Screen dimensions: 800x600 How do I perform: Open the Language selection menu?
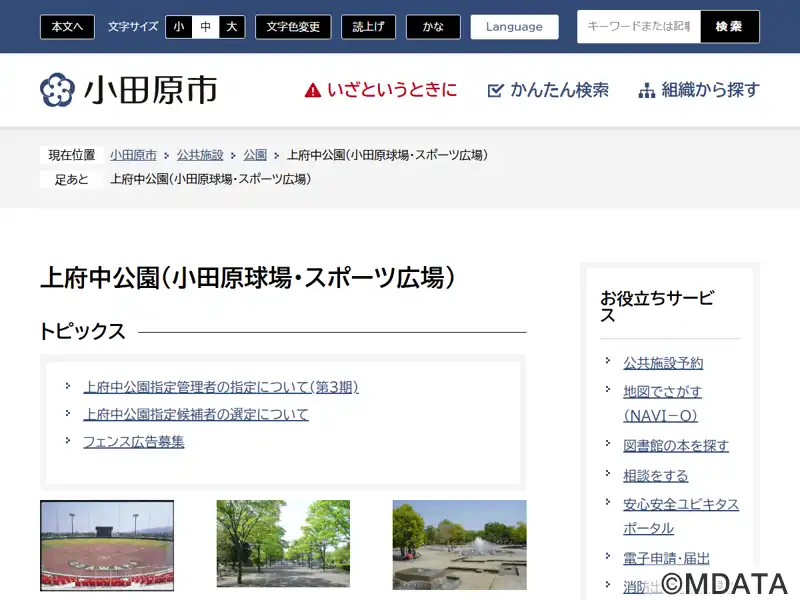[x=514, y=27]
